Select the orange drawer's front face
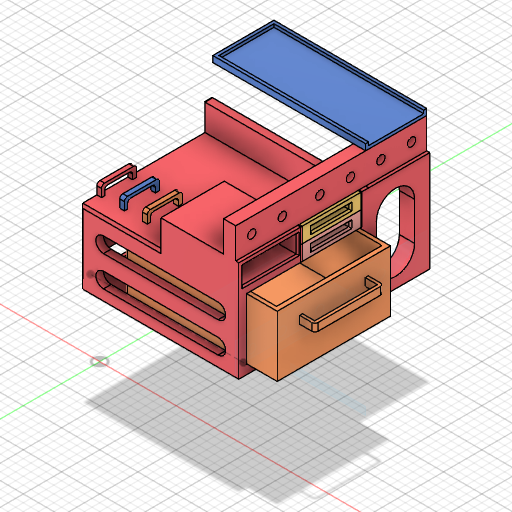This screenshot has height=512, width=512. [334, 313]
